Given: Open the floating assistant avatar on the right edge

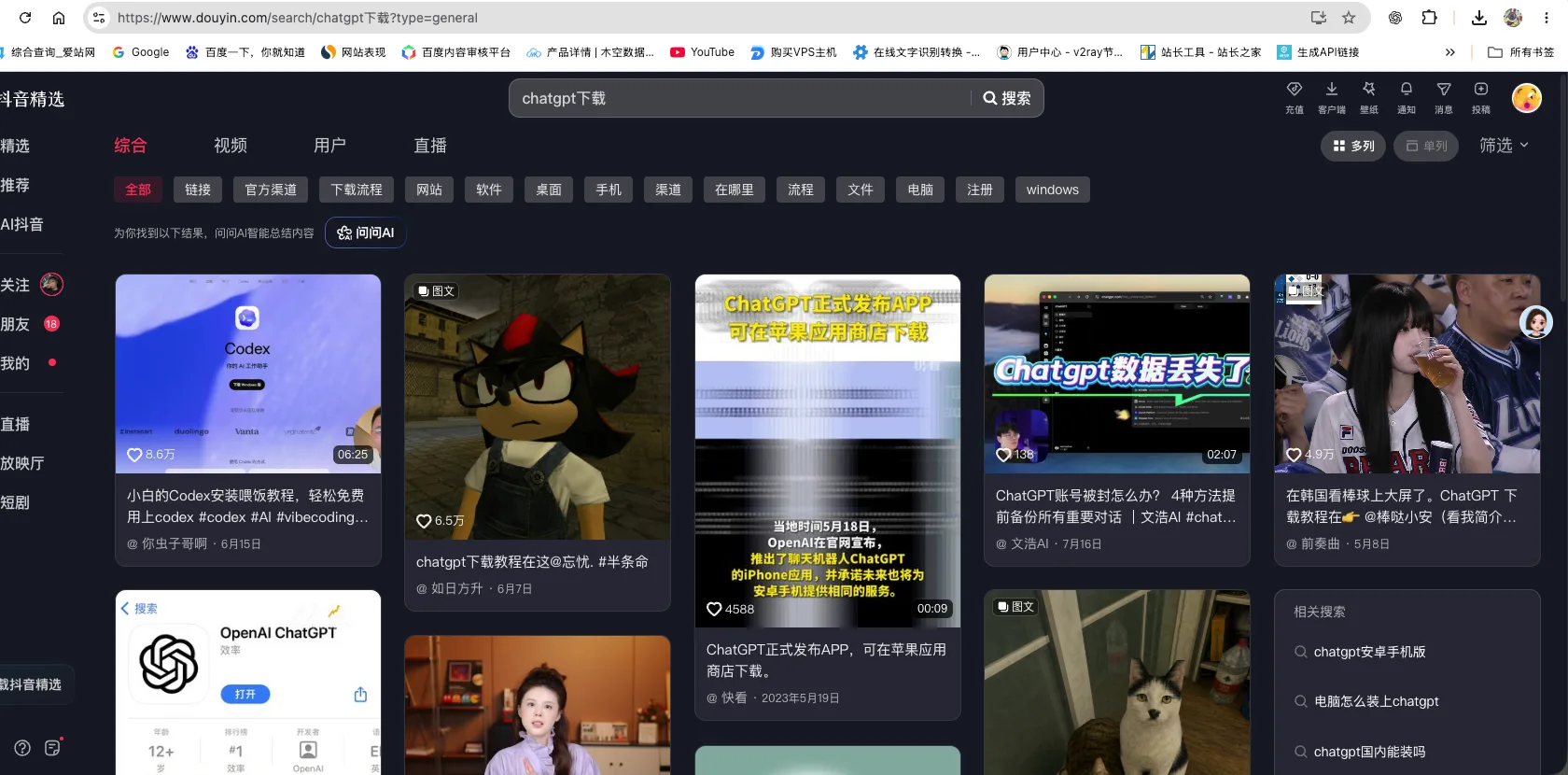Looking at the screenshot, I should coord(1536,322).
